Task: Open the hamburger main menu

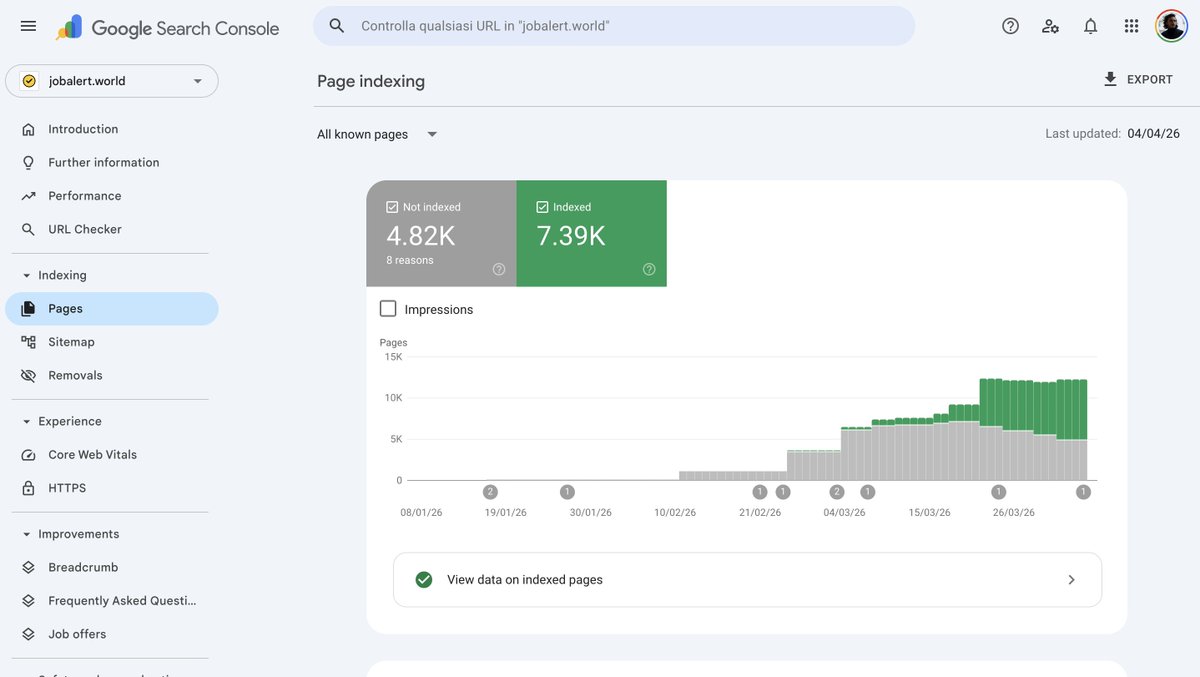Action: pos(28,26)
